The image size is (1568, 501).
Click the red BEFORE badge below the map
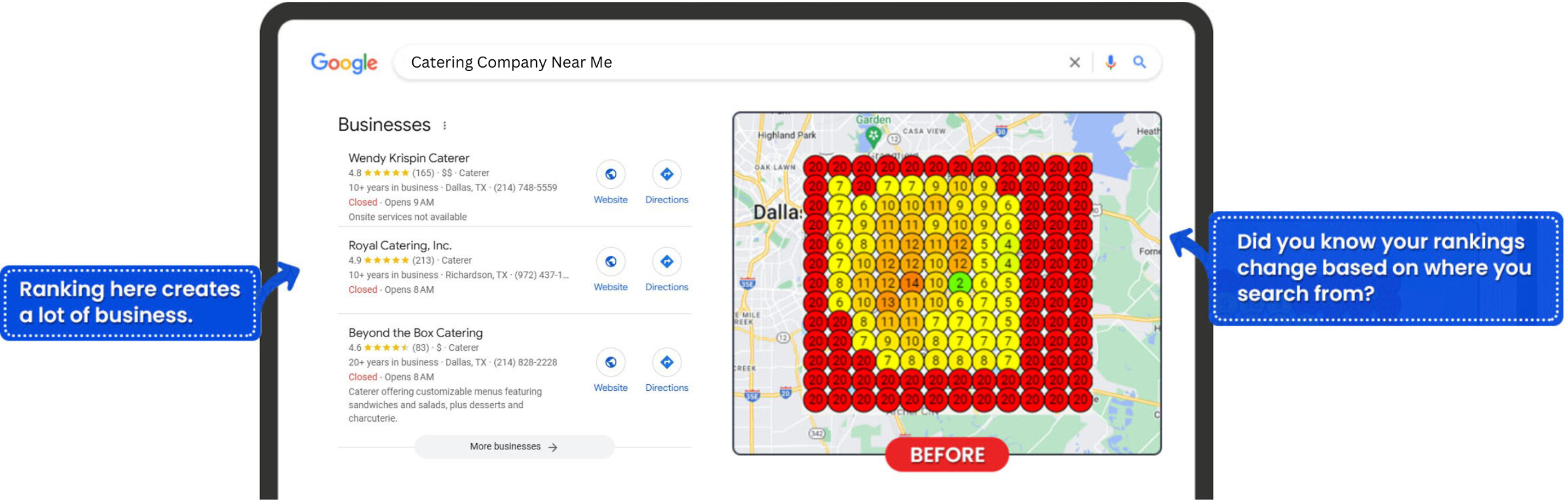pyautogui.click(x=947, y=455)
